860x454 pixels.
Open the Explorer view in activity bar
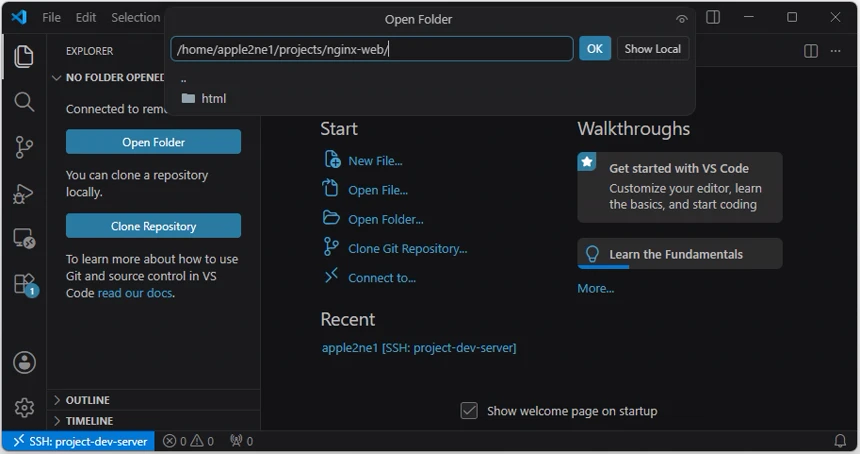(24, 57)
